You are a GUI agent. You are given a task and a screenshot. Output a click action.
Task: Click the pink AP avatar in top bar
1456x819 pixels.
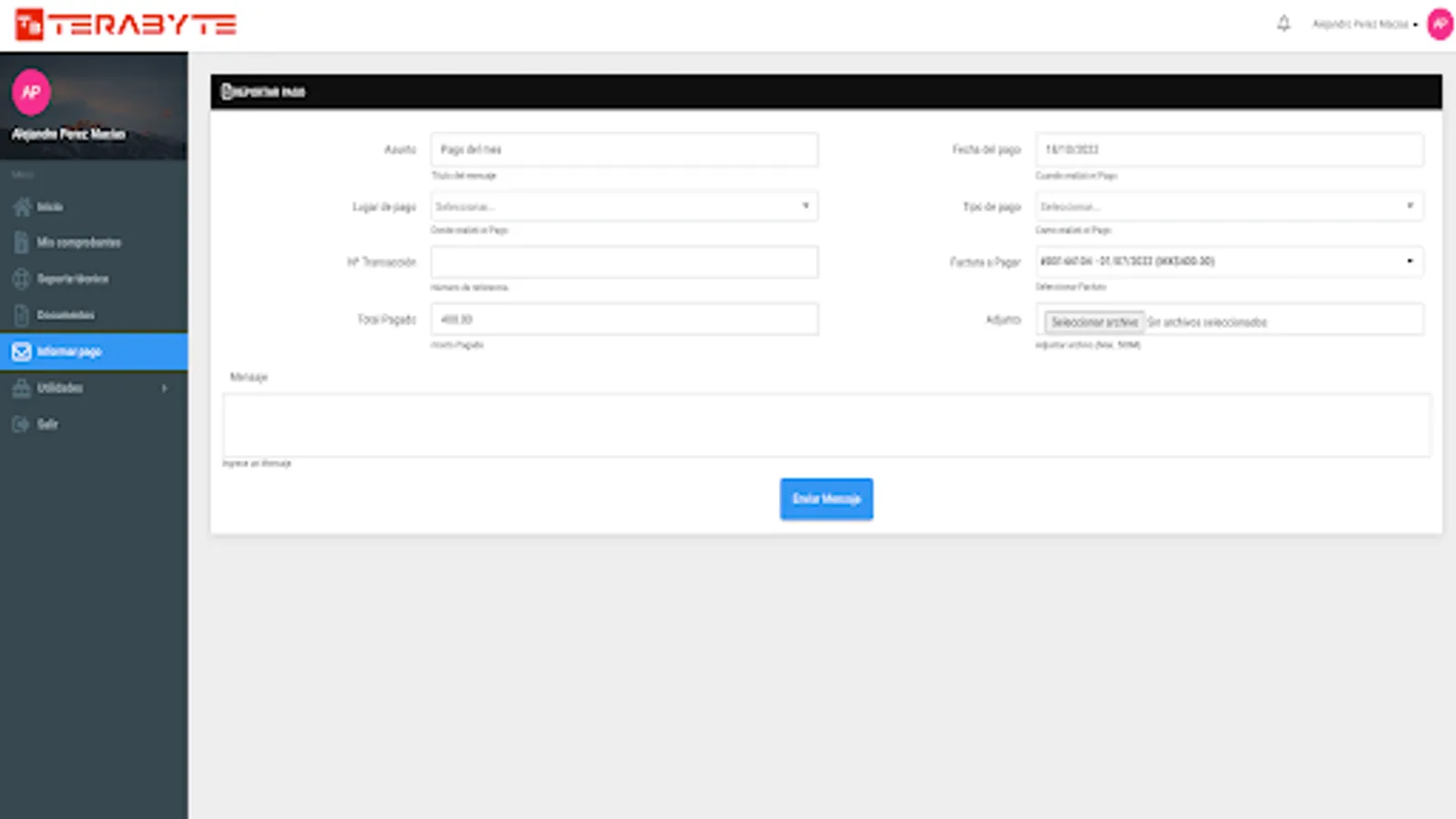coord(1440,25)
